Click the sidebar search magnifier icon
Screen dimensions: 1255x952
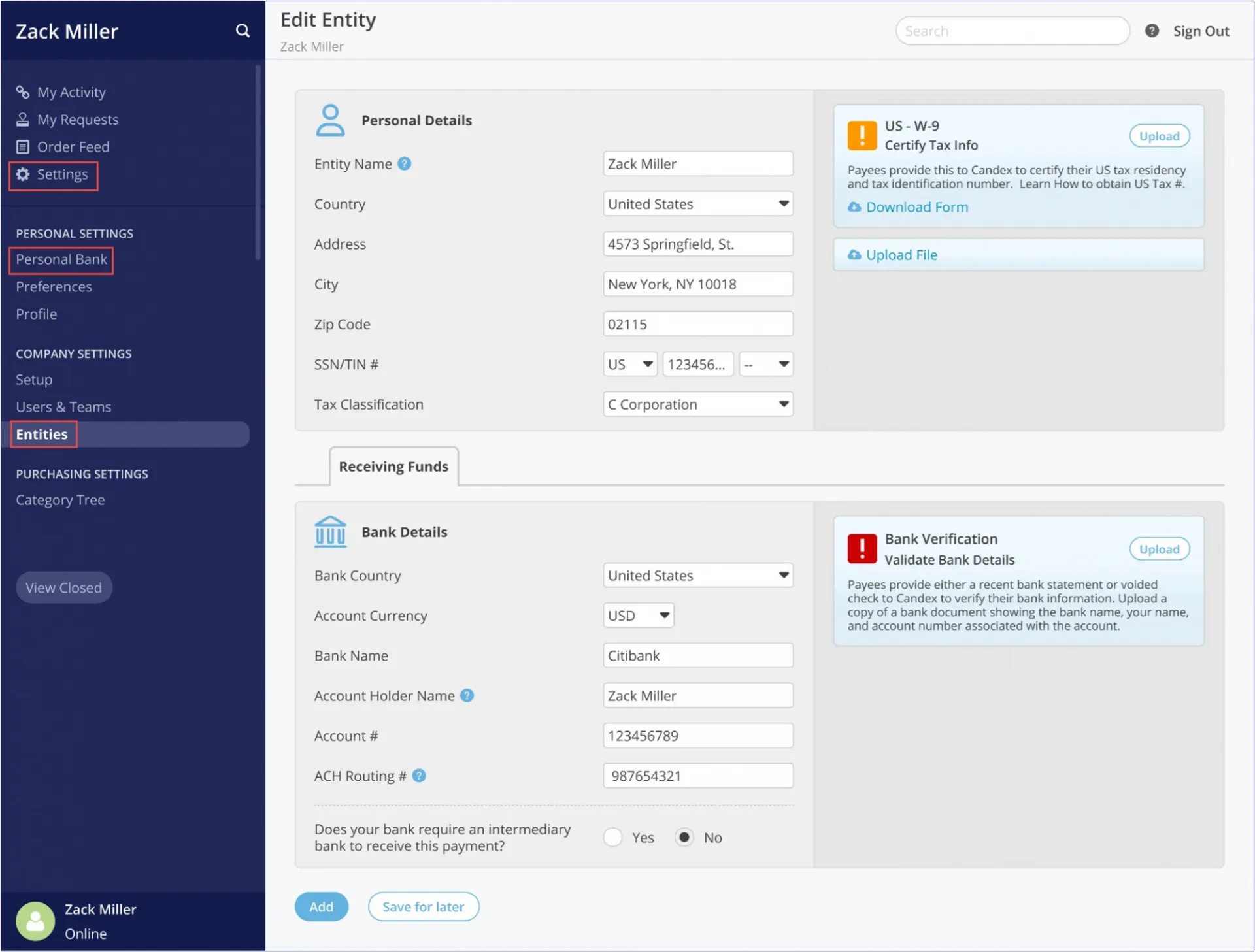(243, 31)
